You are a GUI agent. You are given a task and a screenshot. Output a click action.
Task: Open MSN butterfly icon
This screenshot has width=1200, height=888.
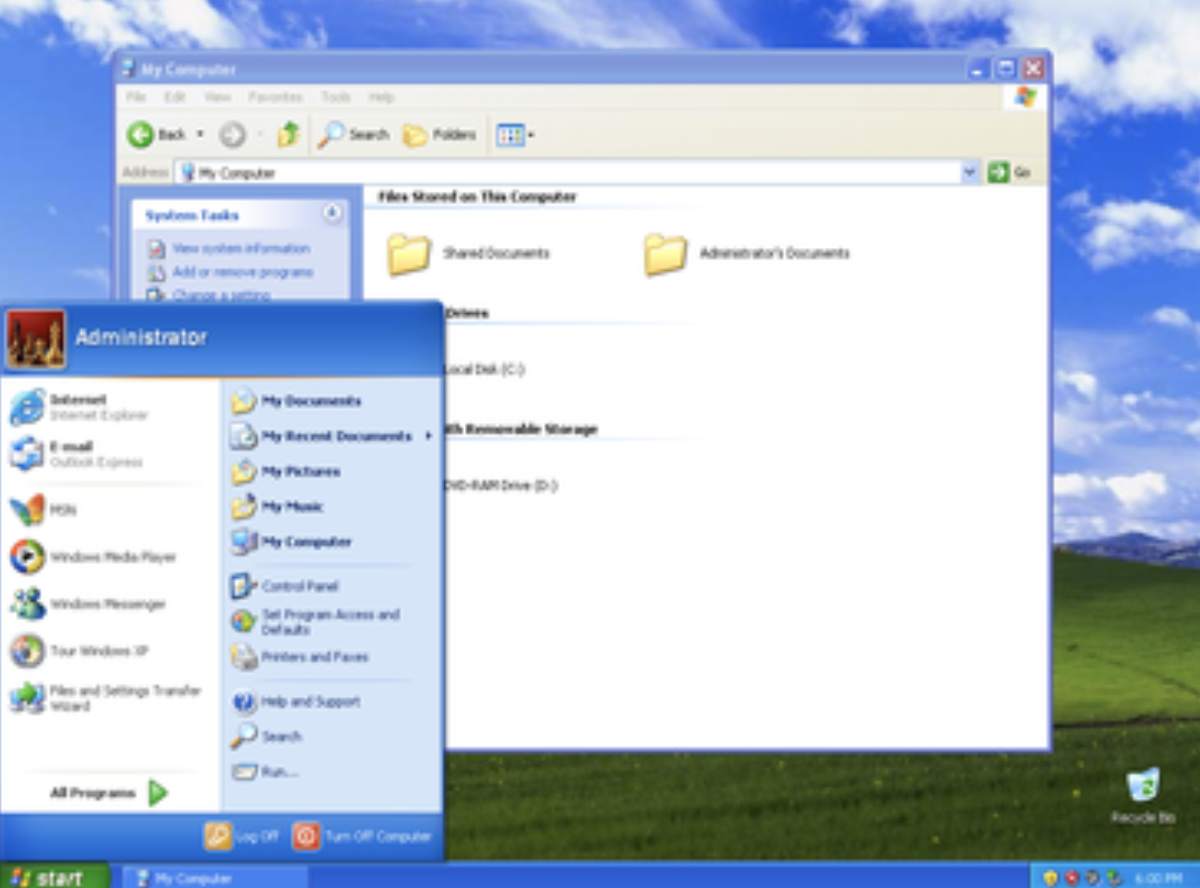[x=27, y=509]
